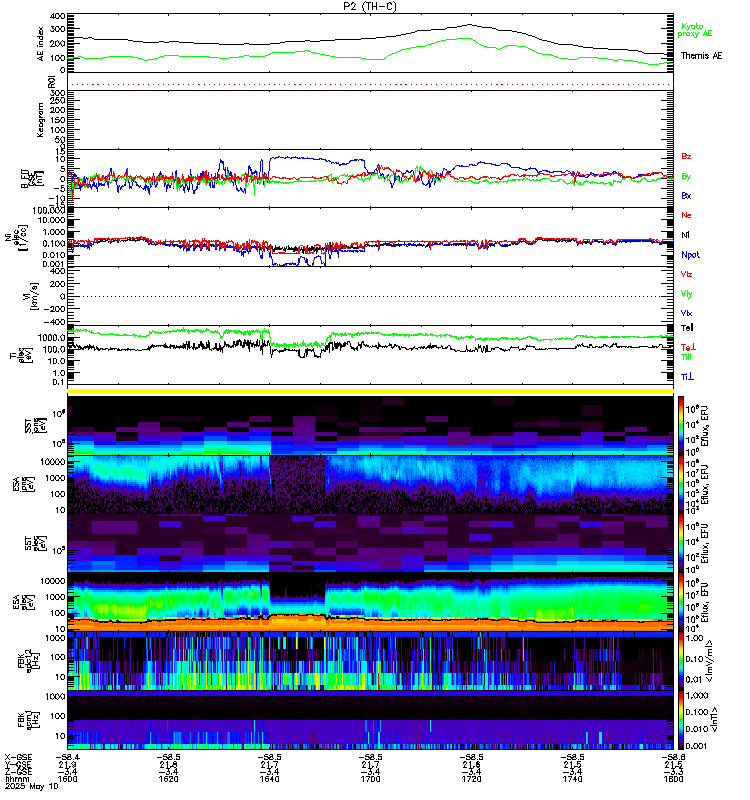Click the red dotted line in ROI panel

[370, 84]
